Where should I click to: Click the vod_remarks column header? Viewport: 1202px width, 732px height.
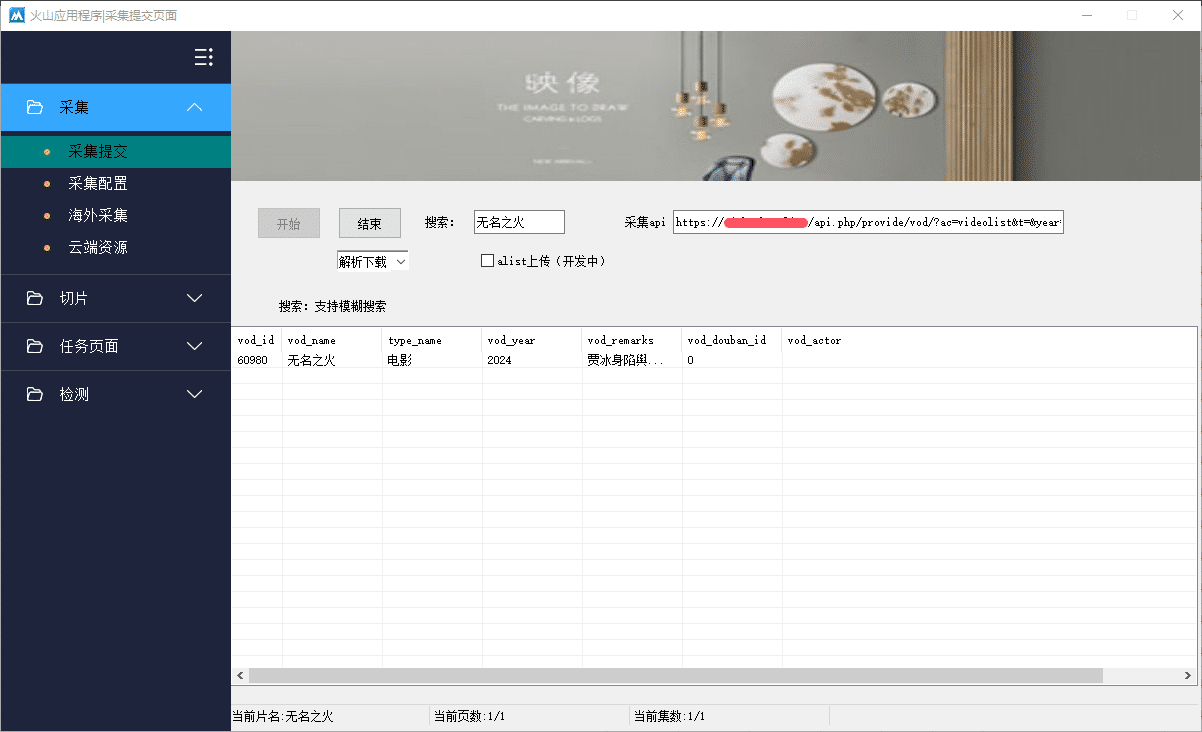632,340
